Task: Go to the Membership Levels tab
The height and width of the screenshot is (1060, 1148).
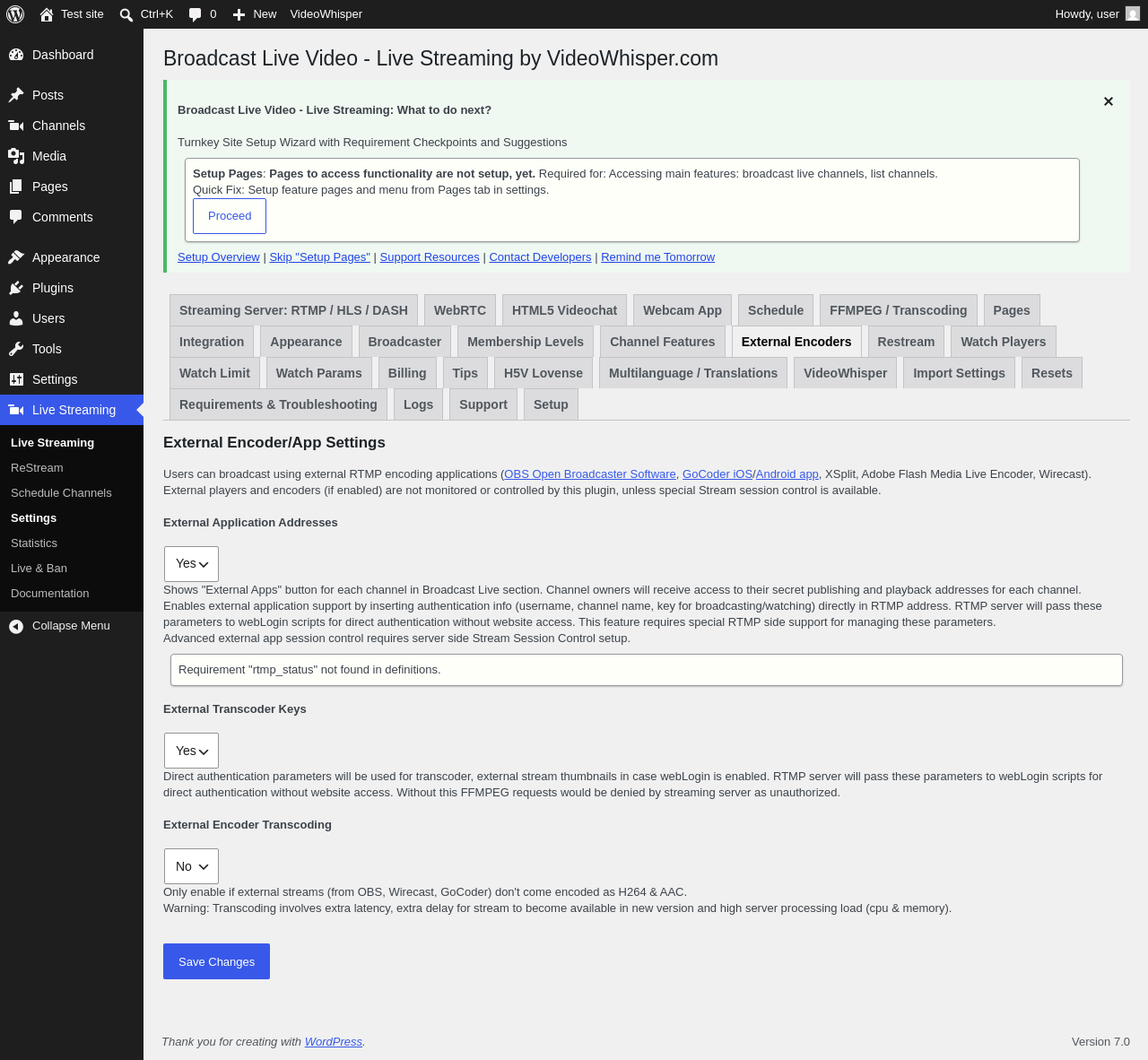Action: (526, 342)
